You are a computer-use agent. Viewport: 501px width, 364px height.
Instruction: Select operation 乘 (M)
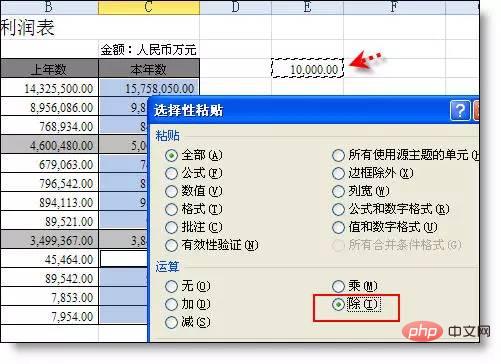(x=355, y=286)
